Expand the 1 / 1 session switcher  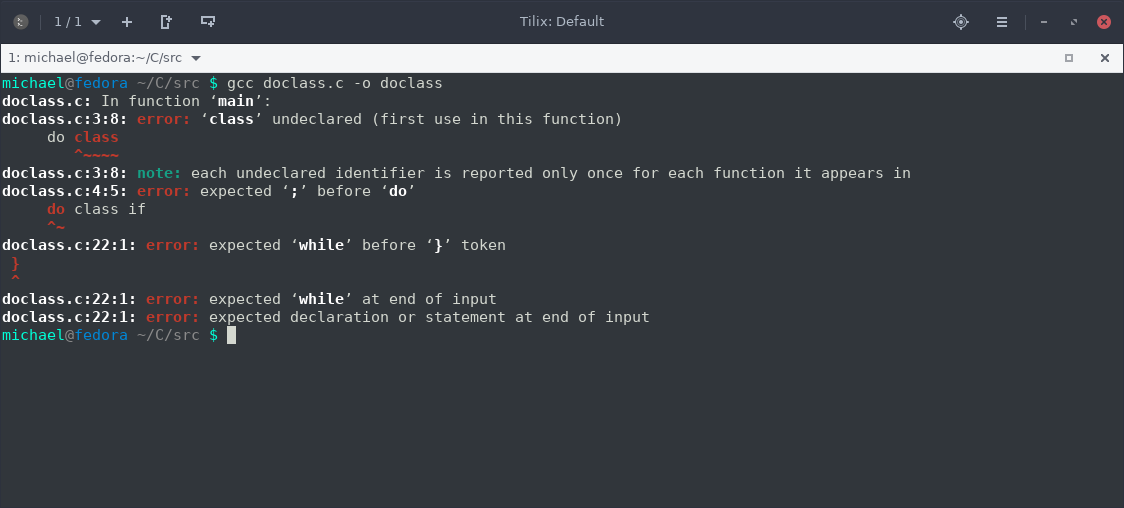pos(77,22)
